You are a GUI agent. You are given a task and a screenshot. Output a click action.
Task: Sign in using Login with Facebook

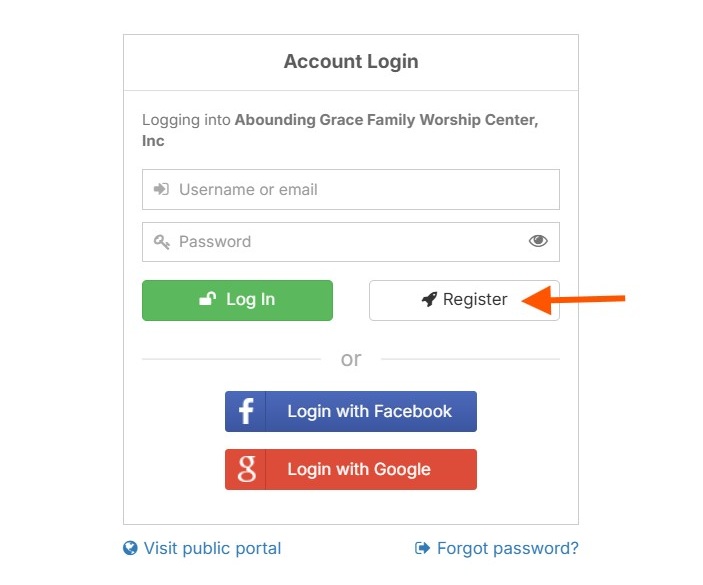tap(351, 411)
